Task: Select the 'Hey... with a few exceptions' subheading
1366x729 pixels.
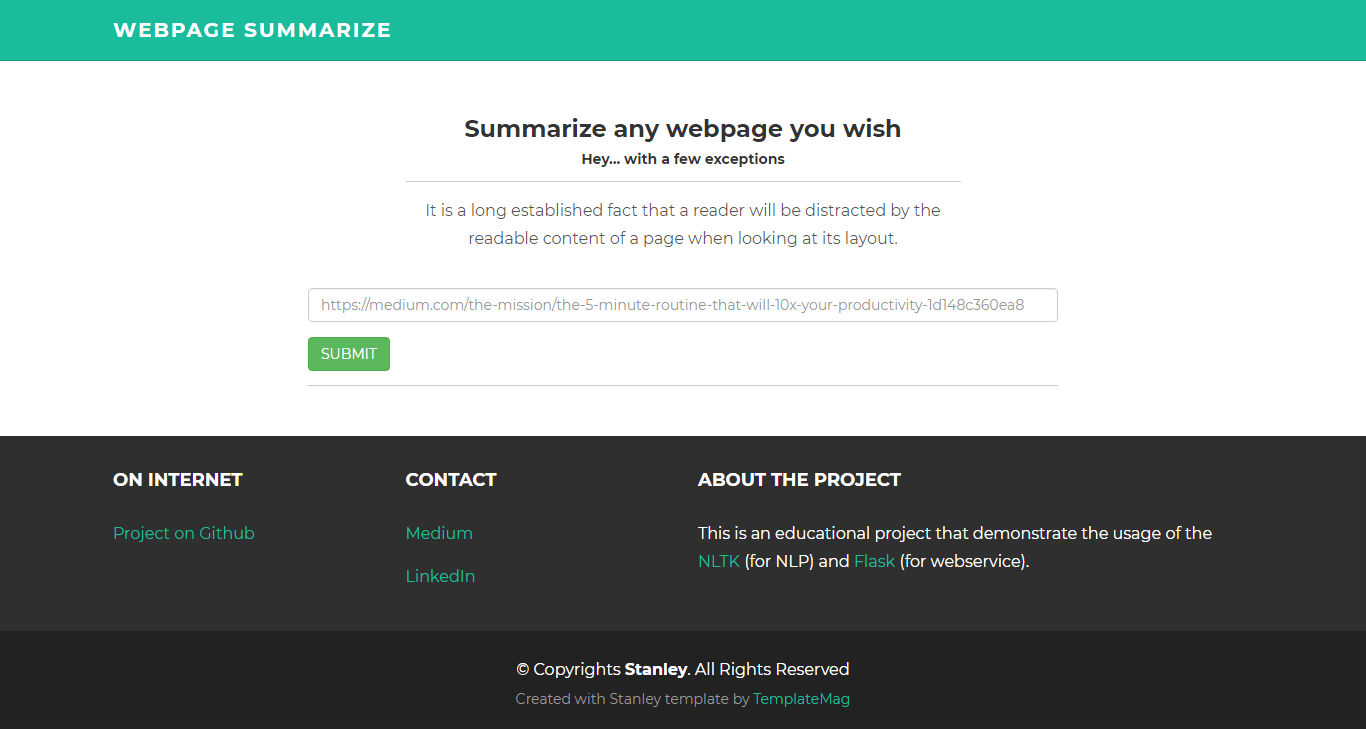Action: tap(682, 159)
